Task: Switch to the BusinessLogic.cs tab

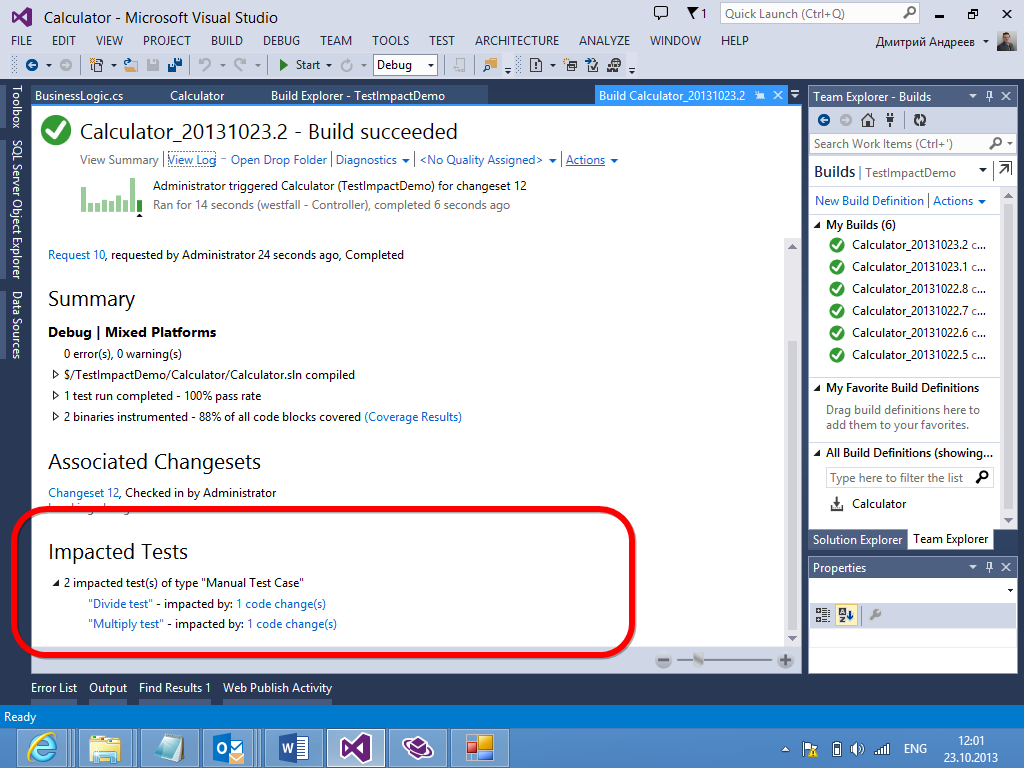Action: (79, 95)
